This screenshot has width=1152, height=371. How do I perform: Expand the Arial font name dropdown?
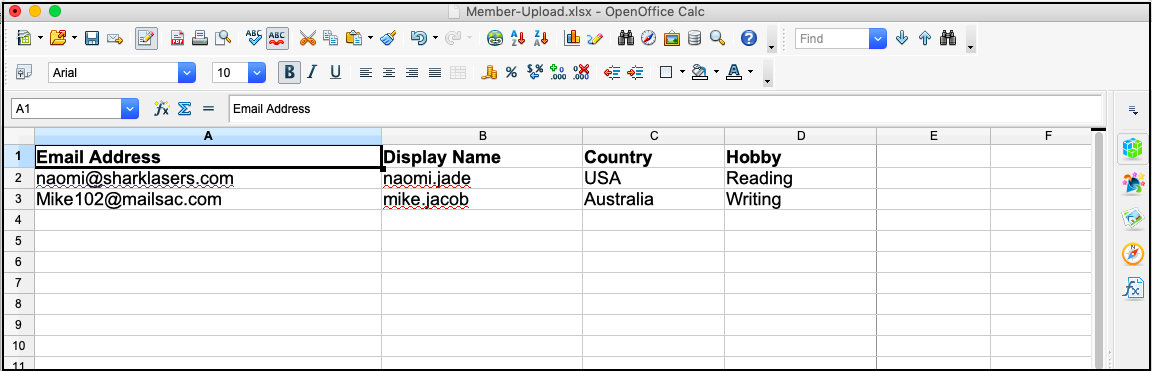(x=187, y=72)
